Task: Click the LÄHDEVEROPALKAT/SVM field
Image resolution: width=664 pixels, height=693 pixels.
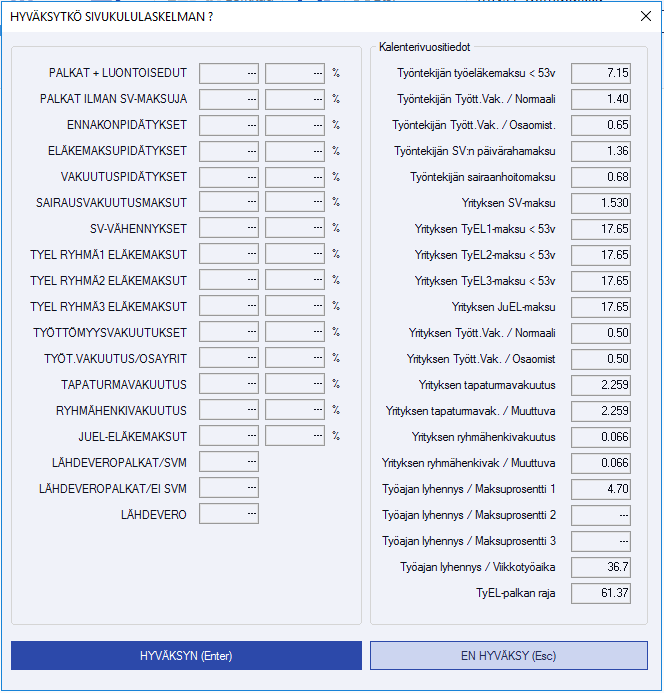Action: pos(229,462)
